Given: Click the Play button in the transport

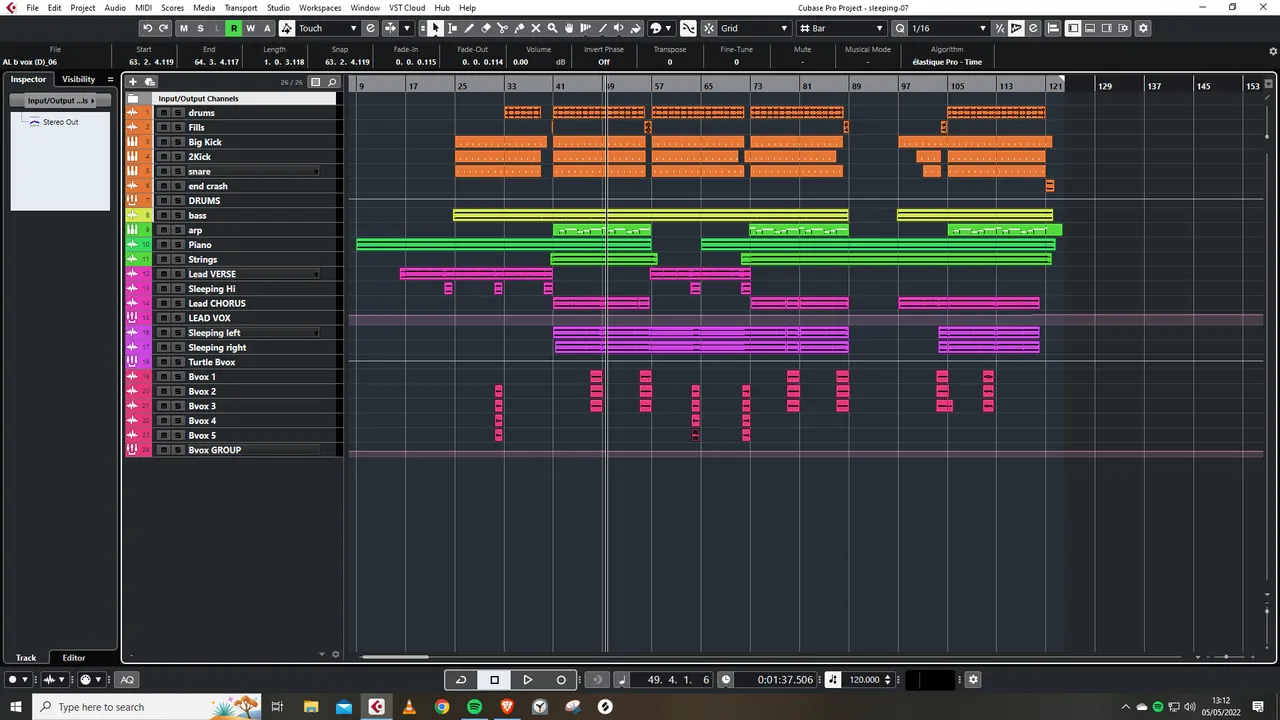Looking at the screenshot, I should (x=527, y=680).
